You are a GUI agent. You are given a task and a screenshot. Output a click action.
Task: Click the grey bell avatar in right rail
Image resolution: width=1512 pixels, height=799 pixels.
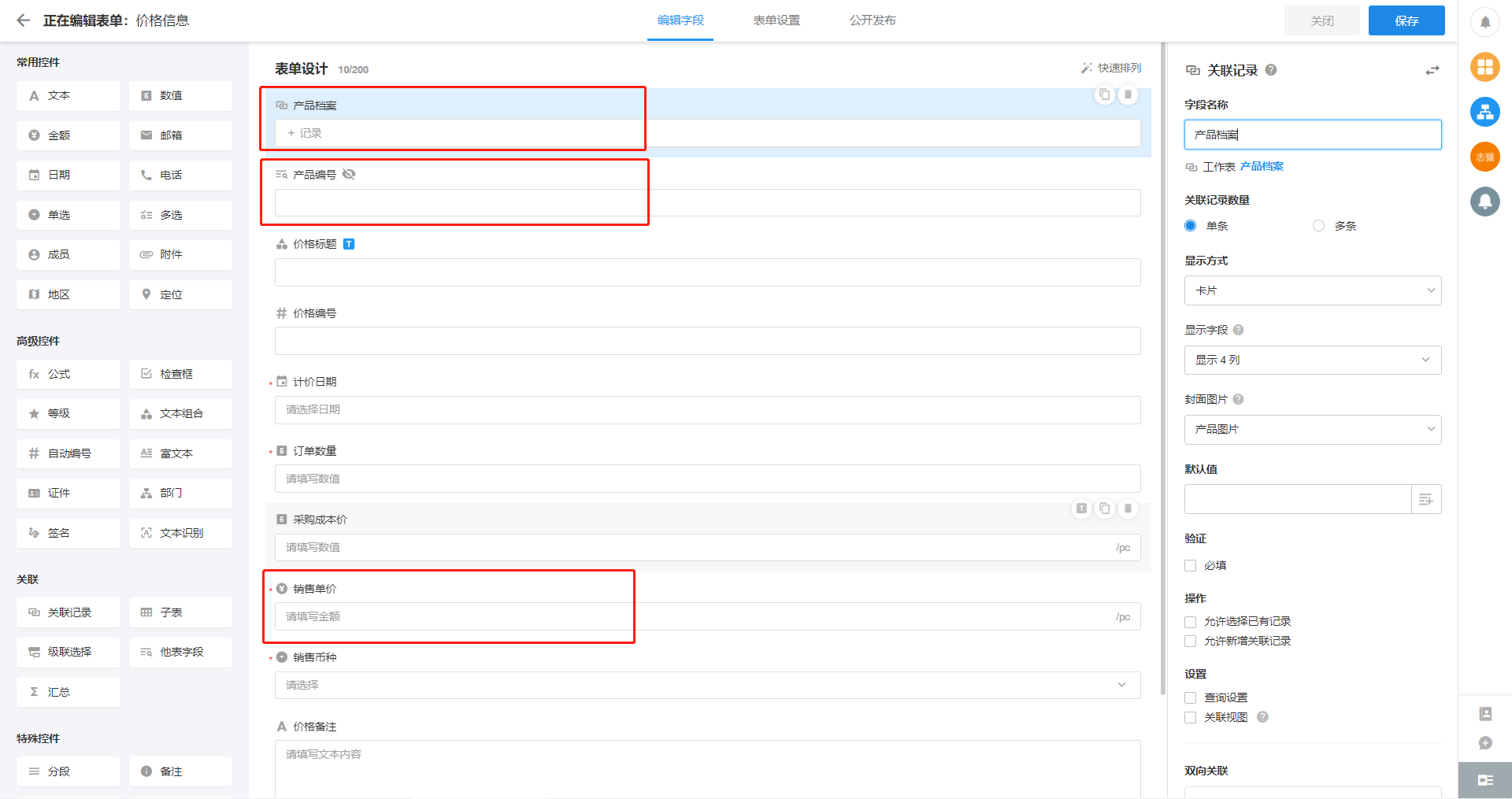(x=1485, y=202)
